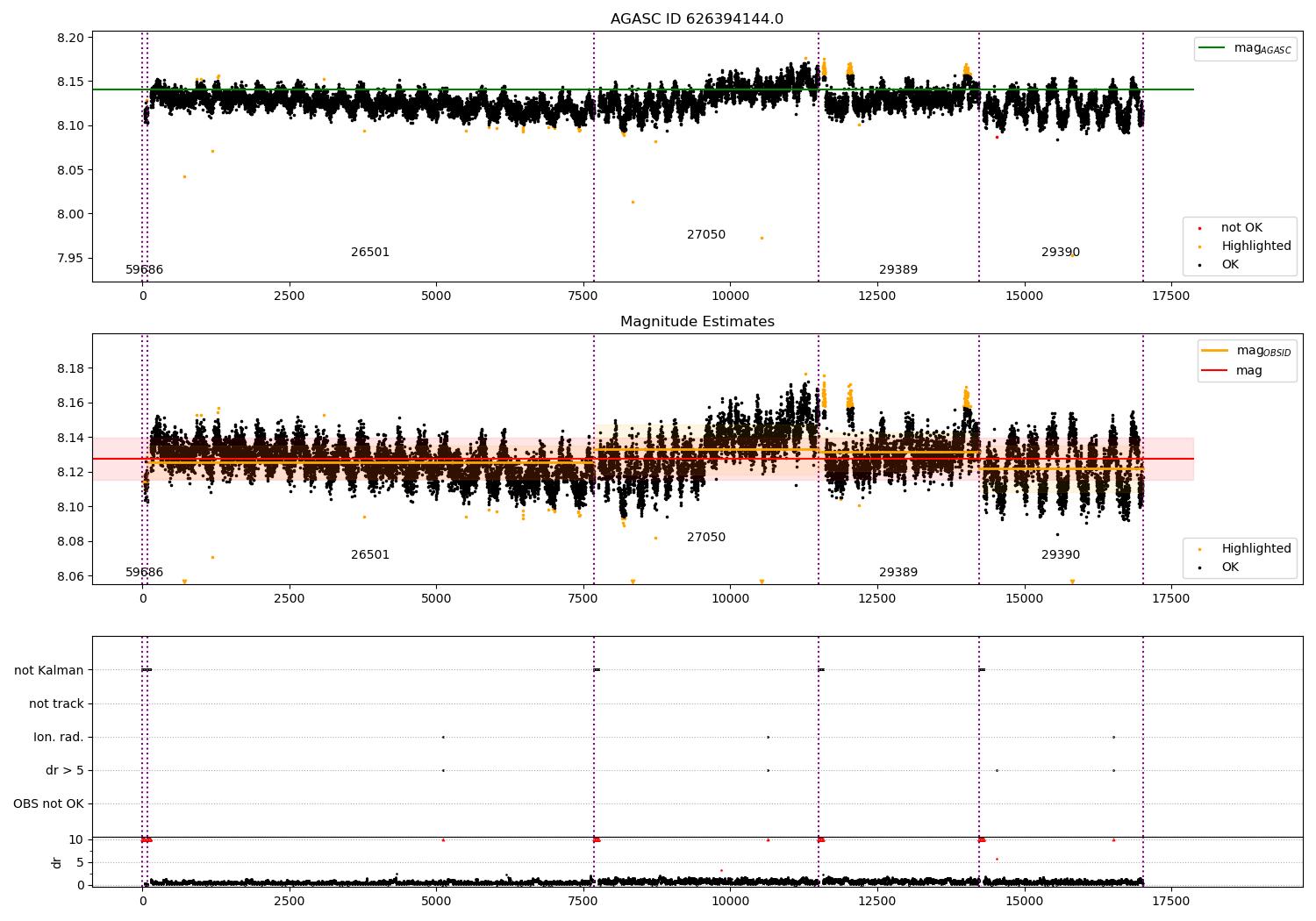This screenshot has height=921, width=1316.
Task: Click the rotated "dr" axis label
Action: pos(57,862)
